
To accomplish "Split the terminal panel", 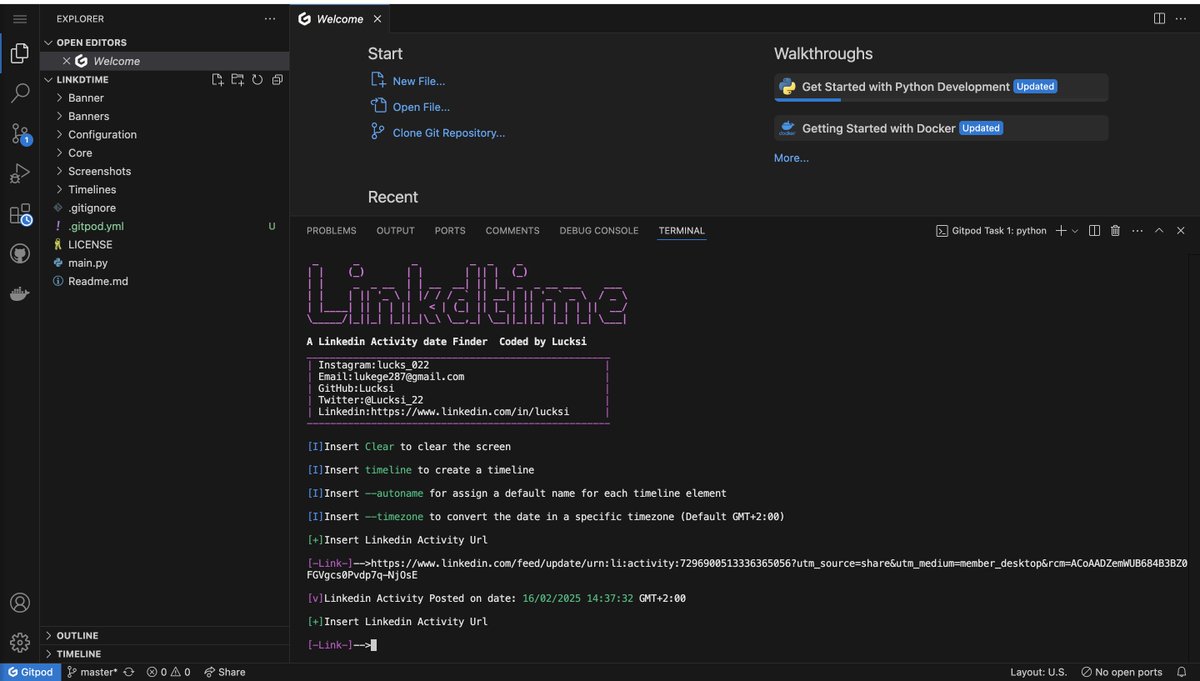I will click(1094, 231).
